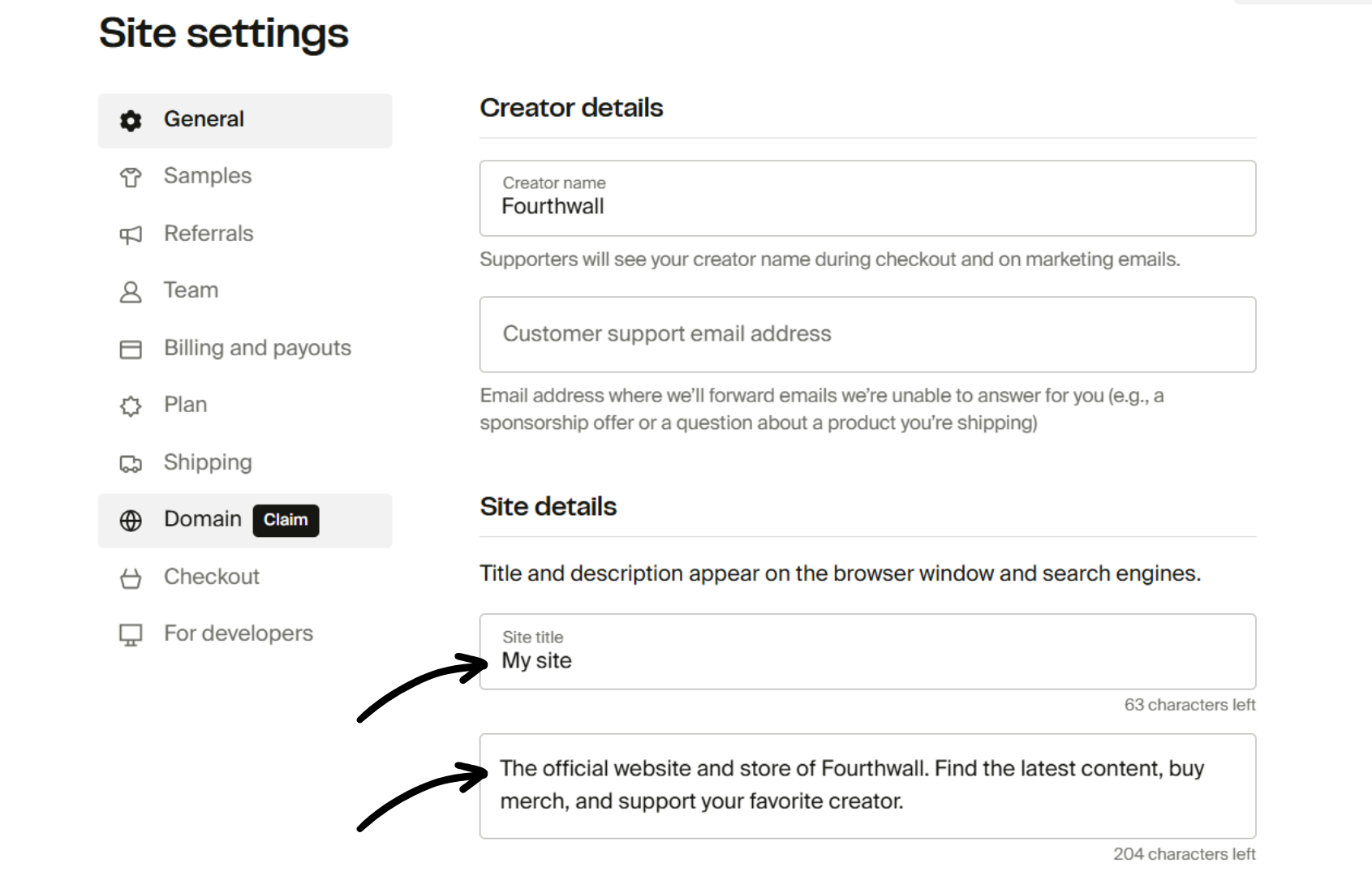Screen dimensions: 1372x876
Task: Click the For developers monitor icon
Action: pyautogui.click(x=131, y=633)
